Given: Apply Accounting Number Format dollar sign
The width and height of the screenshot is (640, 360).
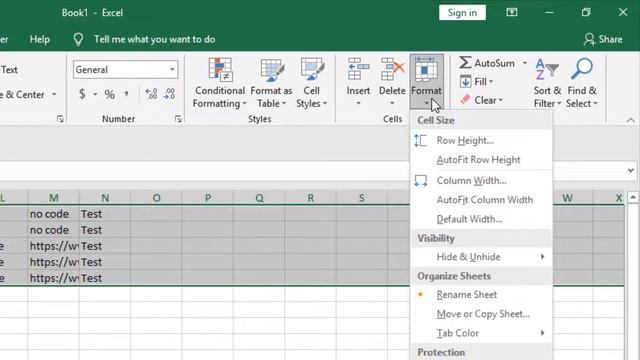Looking at the screenshot, I should (82, 94).
